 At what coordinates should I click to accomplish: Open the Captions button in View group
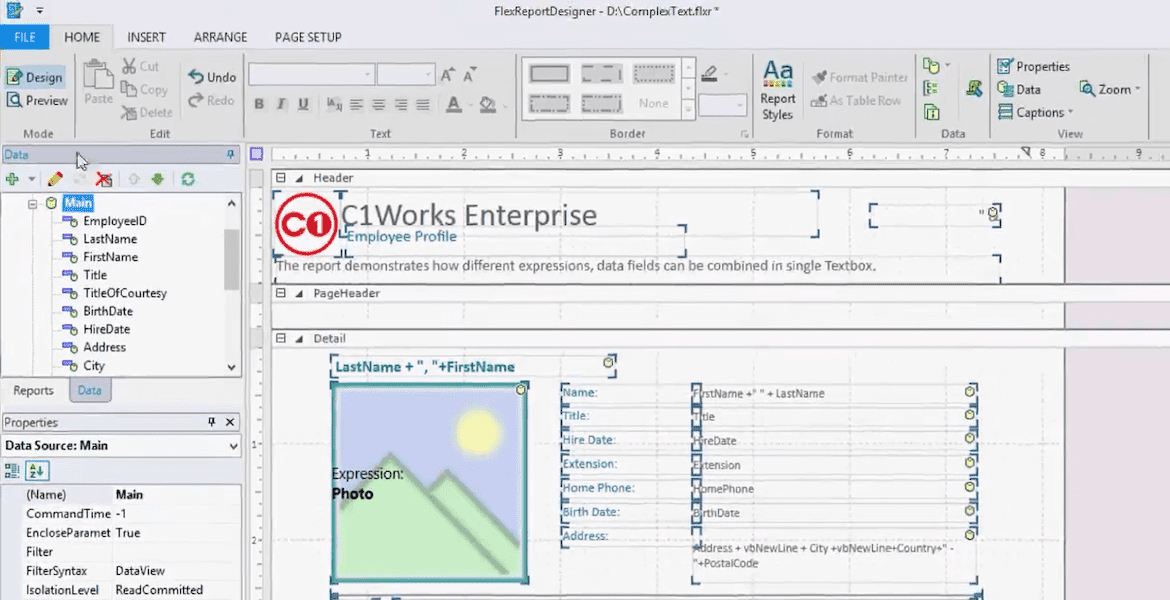tap(1035, 112)
